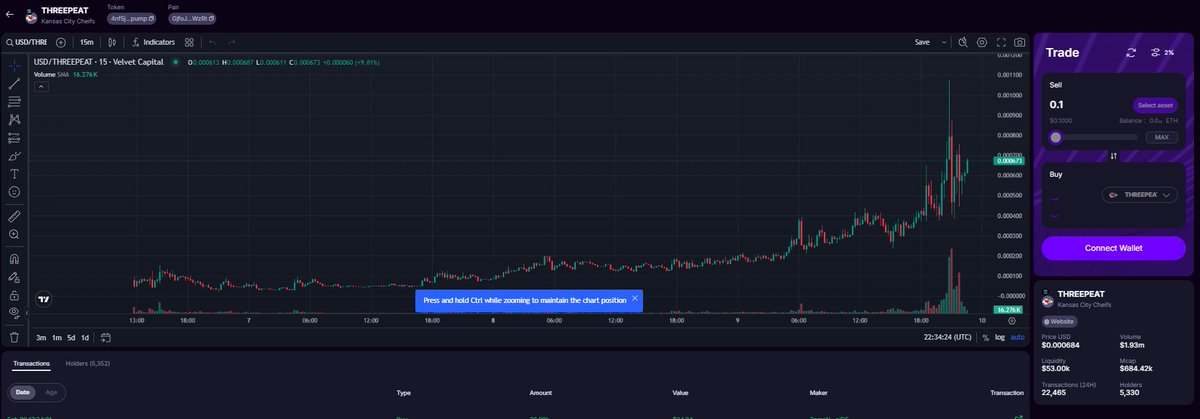Screen dimensions: 1200x419
Task: Swap sell and buy direction arrows
Action: pyautogui.click(x=1113, y=156)
